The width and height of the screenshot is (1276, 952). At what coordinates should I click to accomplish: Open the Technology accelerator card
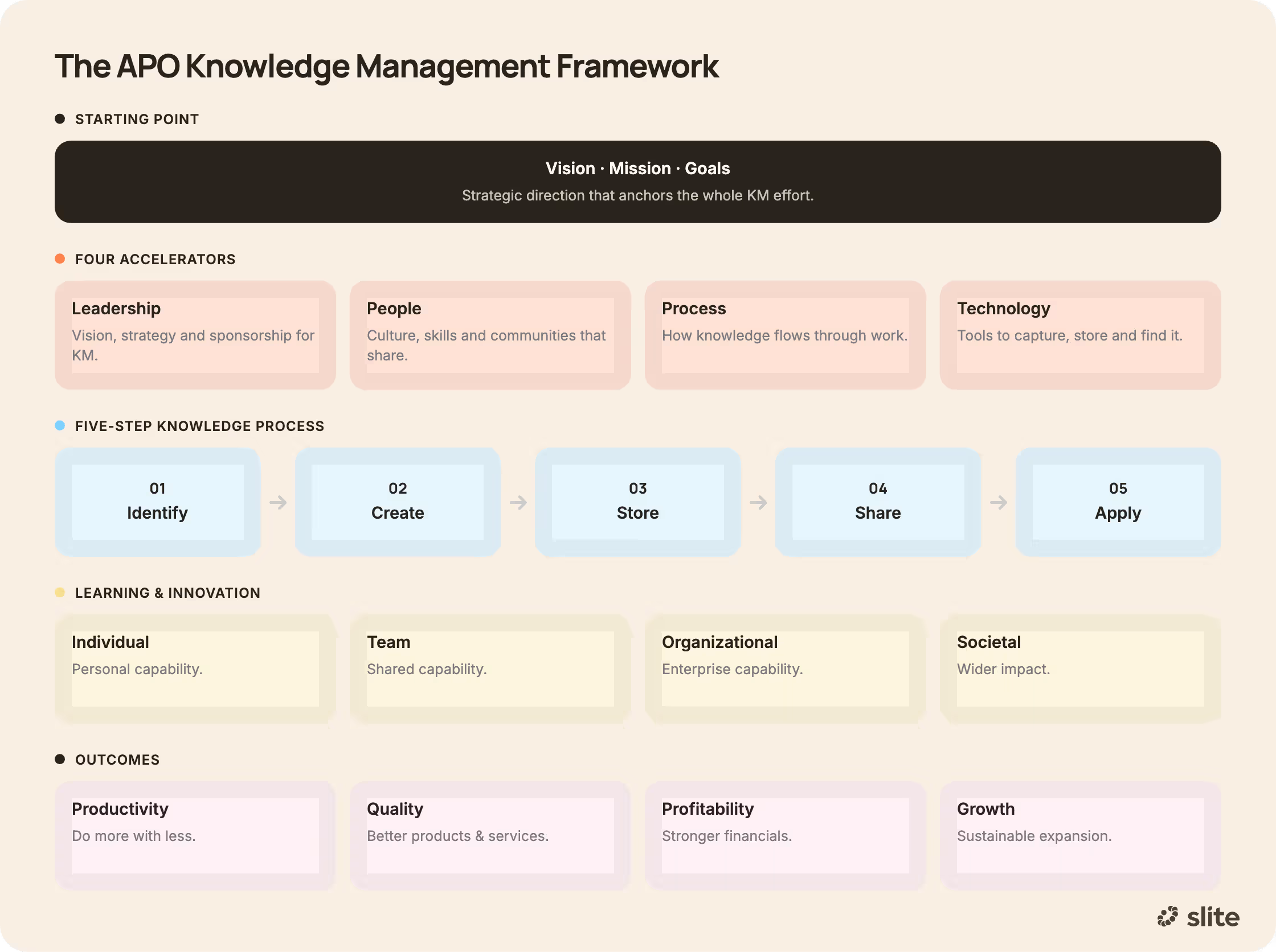tap(1081, 335)
